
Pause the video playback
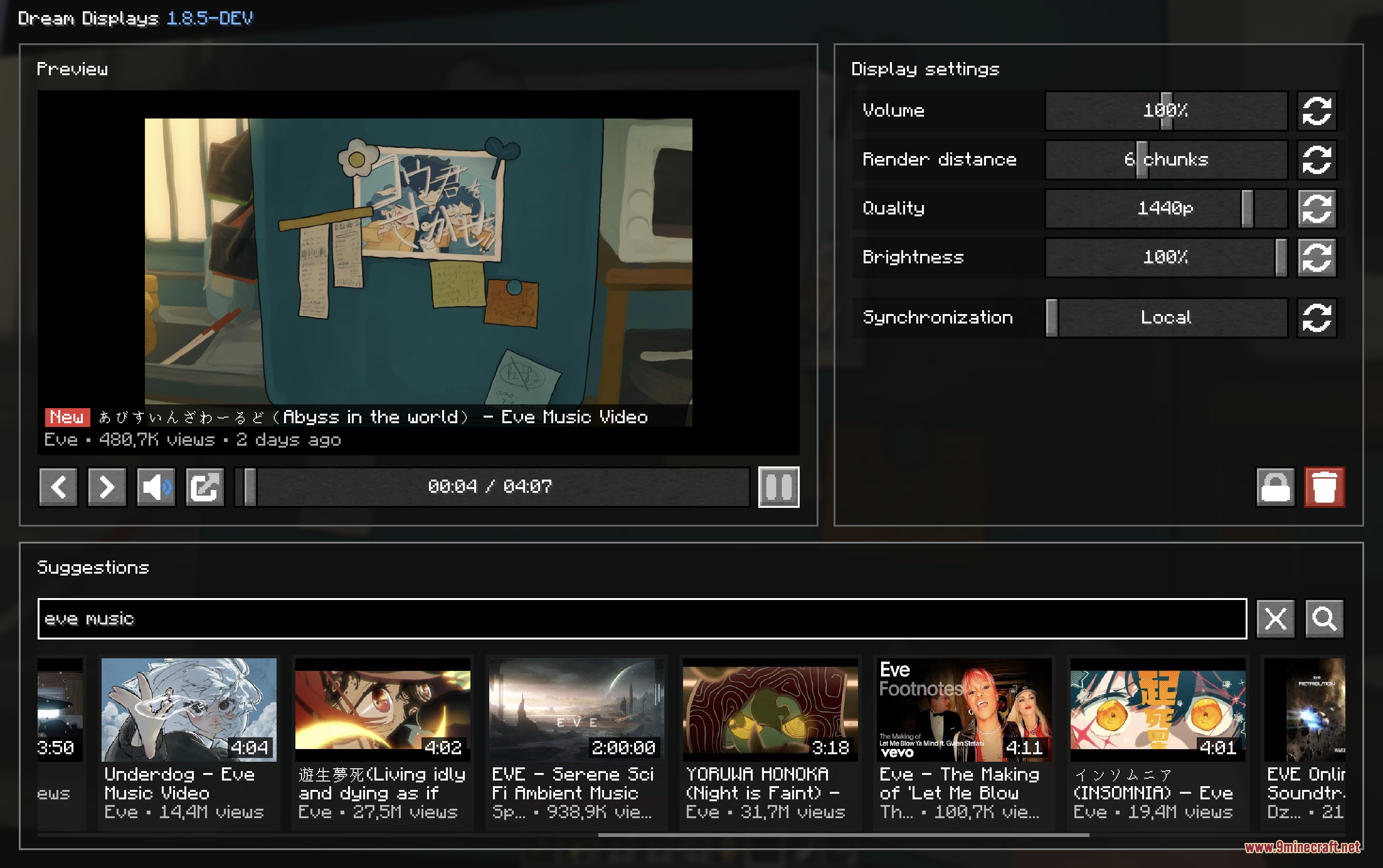[779, 488]
